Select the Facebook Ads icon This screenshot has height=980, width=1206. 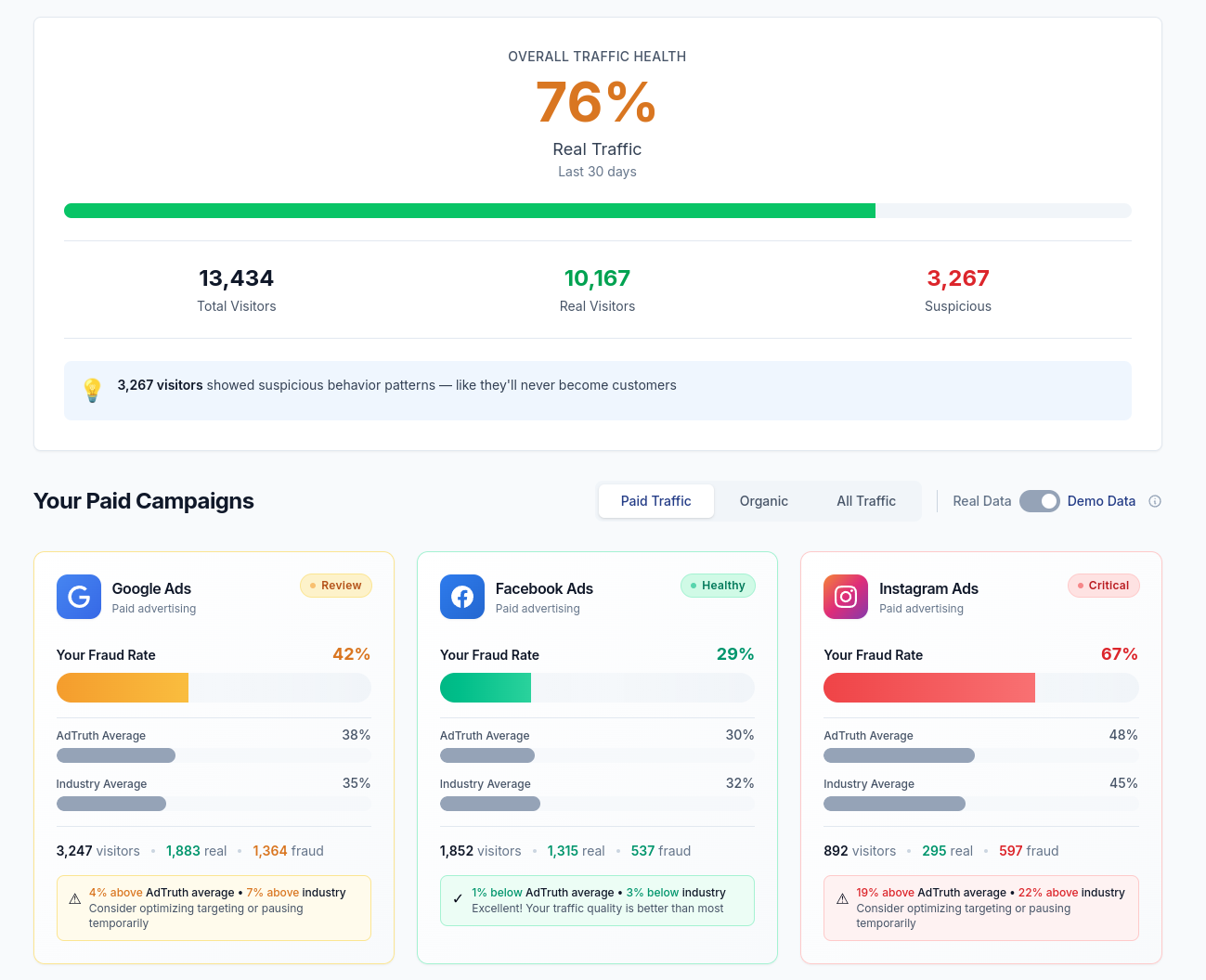pyautogui.click(x=462, y=597)
